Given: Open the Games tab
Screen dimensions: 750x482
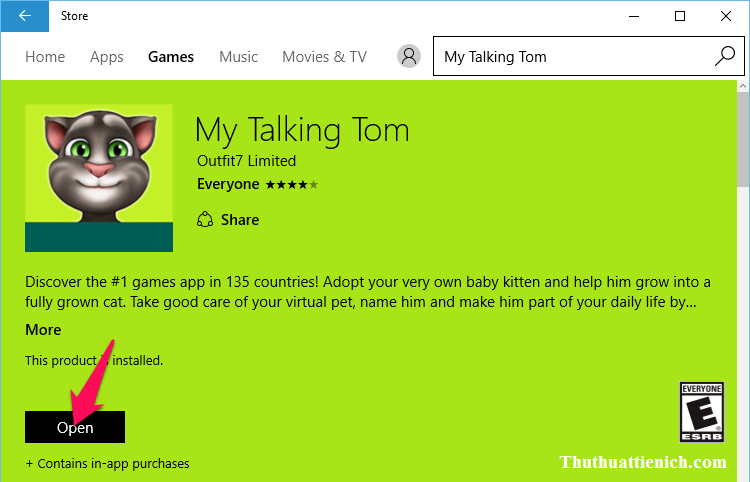Looking at the screenshot, I should pos(171,57).
